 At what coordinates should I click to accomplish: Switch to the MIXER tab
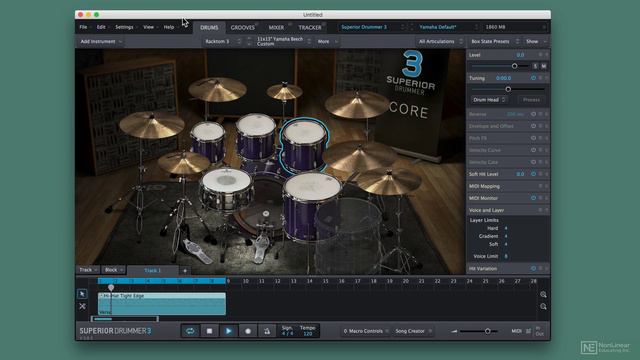click(x=276, y=28)
